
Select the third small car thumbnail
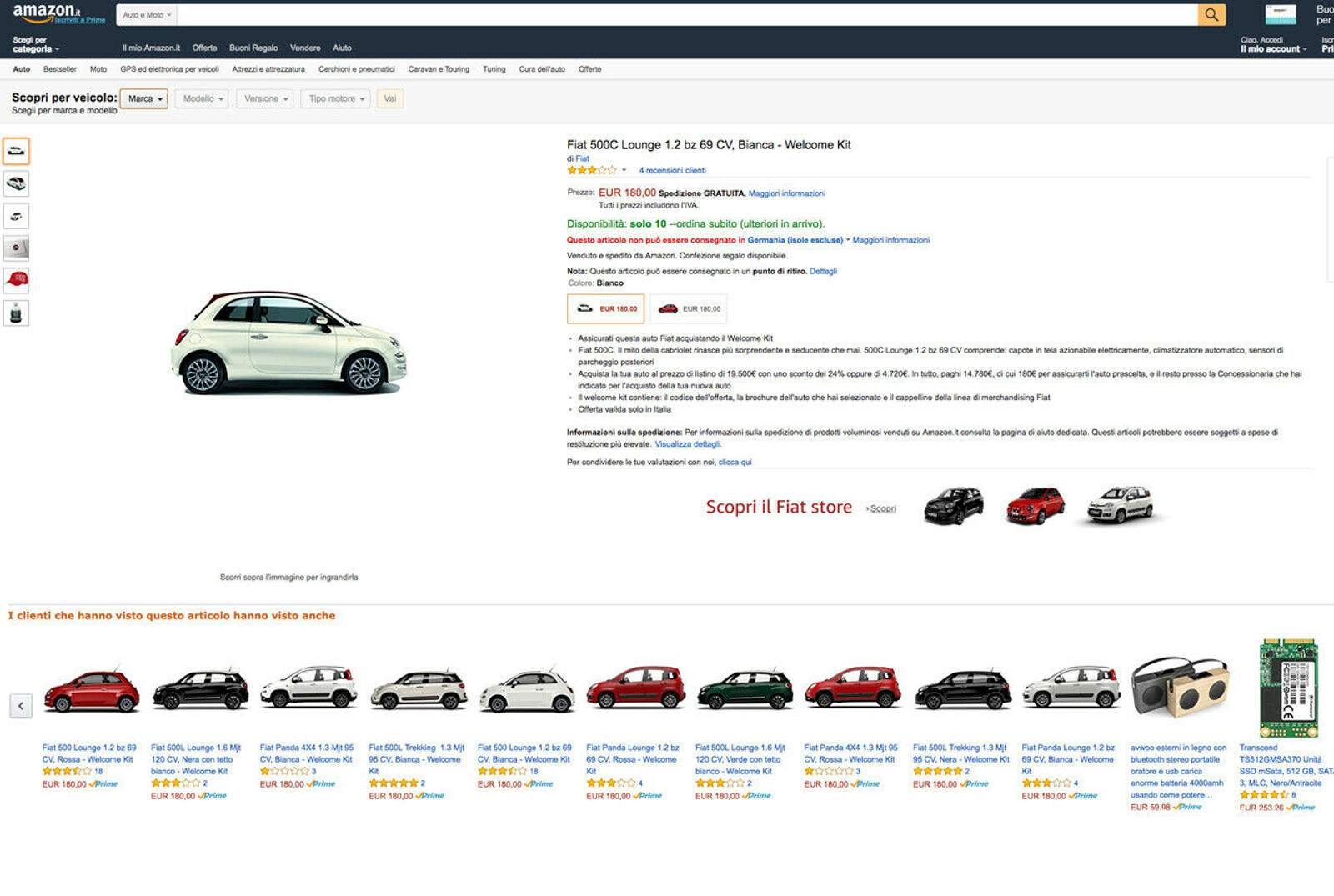pyautogui.click(x=16, y=216)
